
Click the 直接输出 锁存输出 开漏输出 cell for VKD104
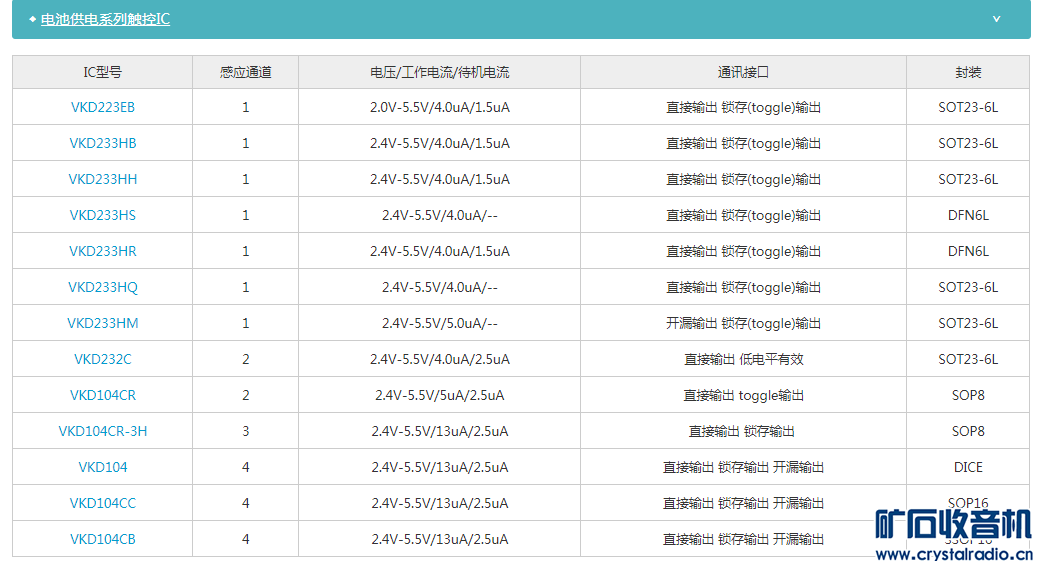[x=744, y=467]
